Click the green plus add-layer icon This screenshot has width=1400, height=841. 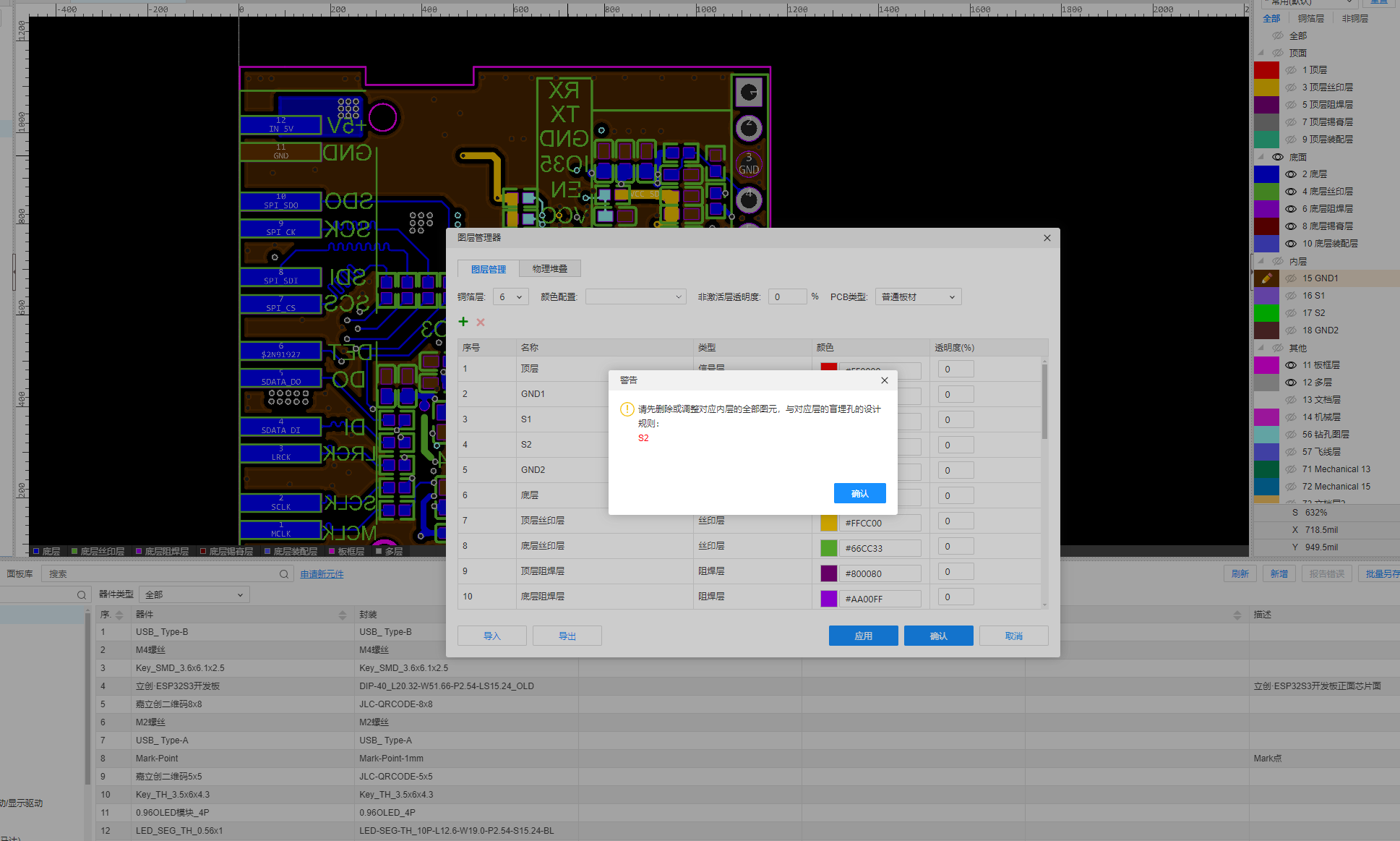click(463, 322)
